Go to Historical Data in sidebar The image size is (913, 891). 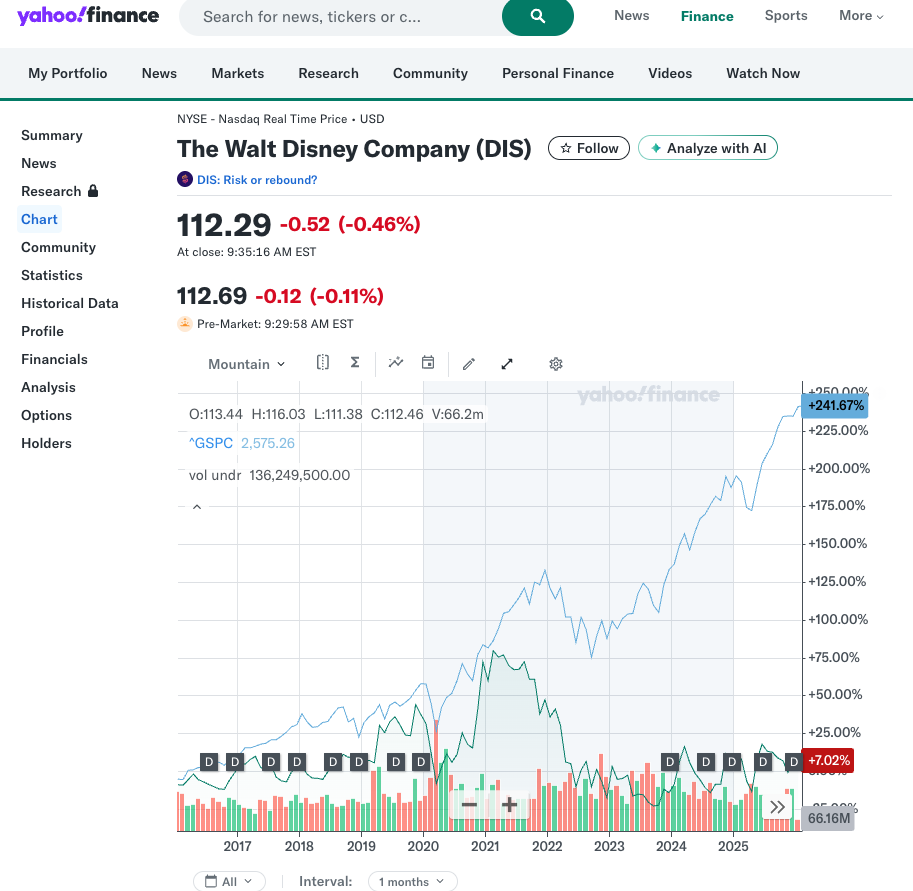[x=70, y=303]
